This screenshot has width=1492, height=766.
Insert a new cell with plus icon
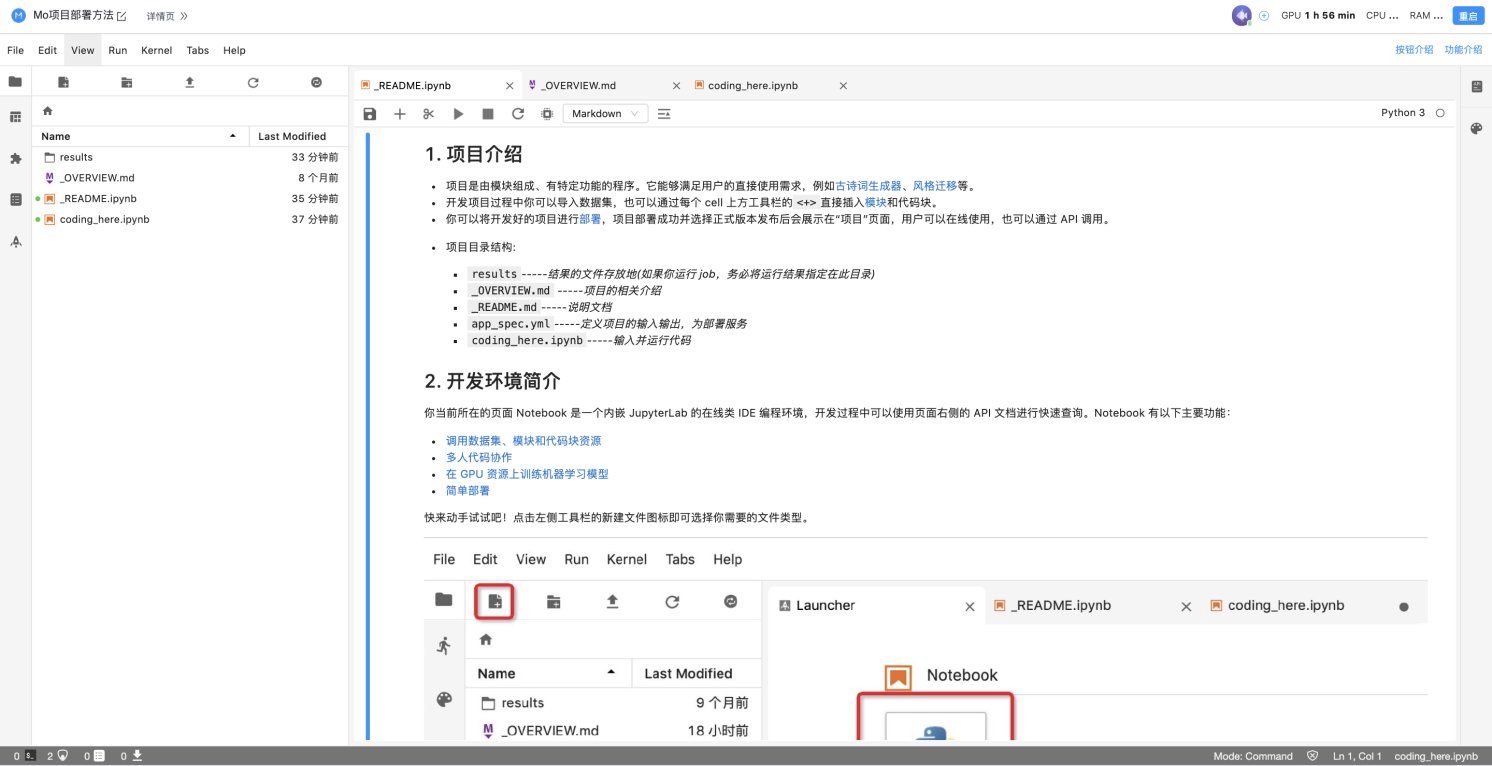click(x=400, y=114)
